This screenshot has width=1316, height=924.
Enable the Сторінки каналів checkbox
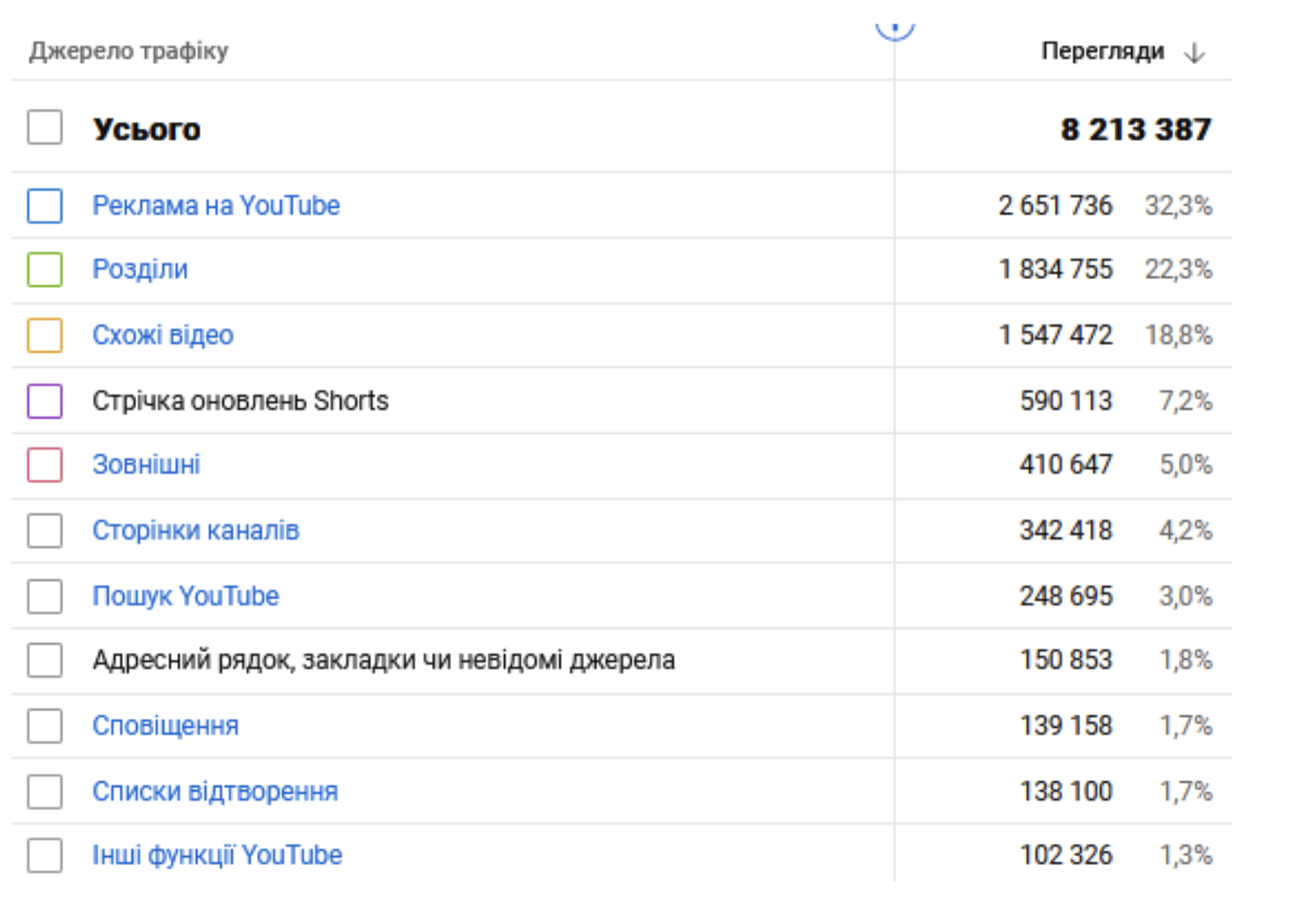tap(45, 531)
